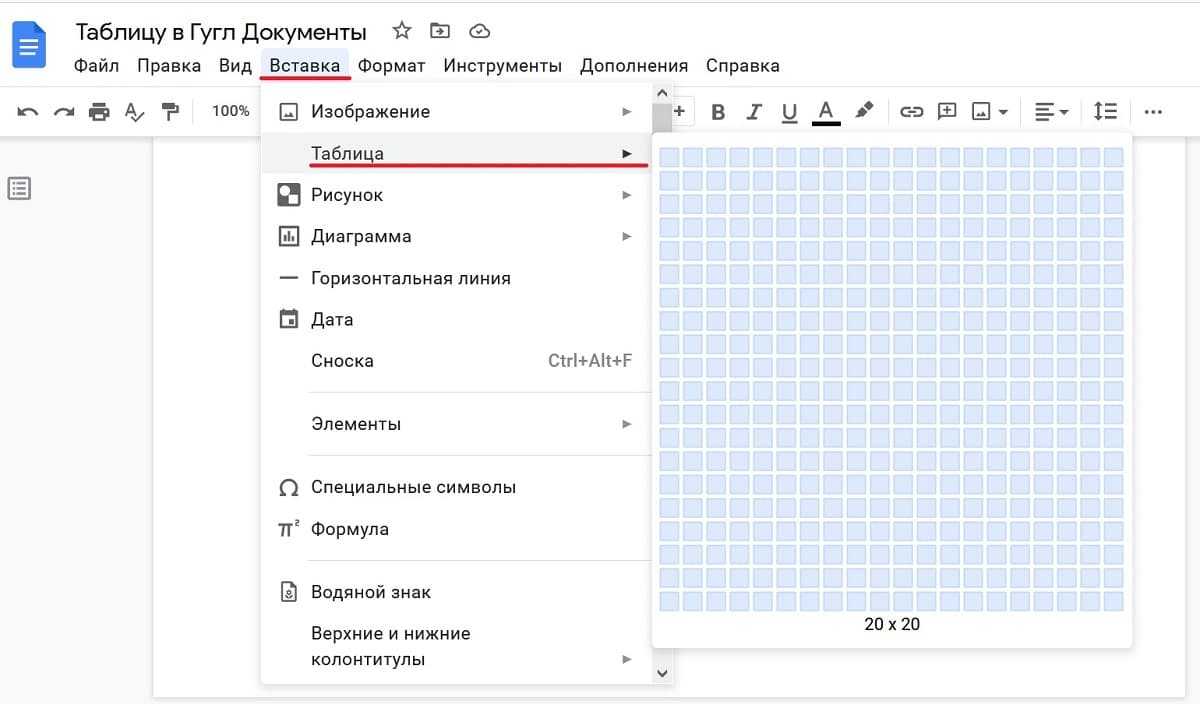Toggle Italic formatting
Image resolution: width=1200 pixels, height=704 pixels.
753,112
